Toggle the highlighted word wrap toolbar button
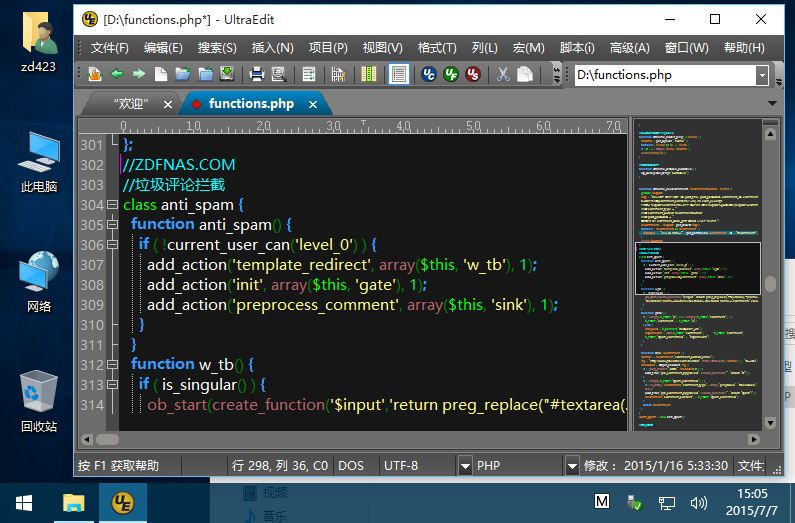 click(x=398, y=74)
